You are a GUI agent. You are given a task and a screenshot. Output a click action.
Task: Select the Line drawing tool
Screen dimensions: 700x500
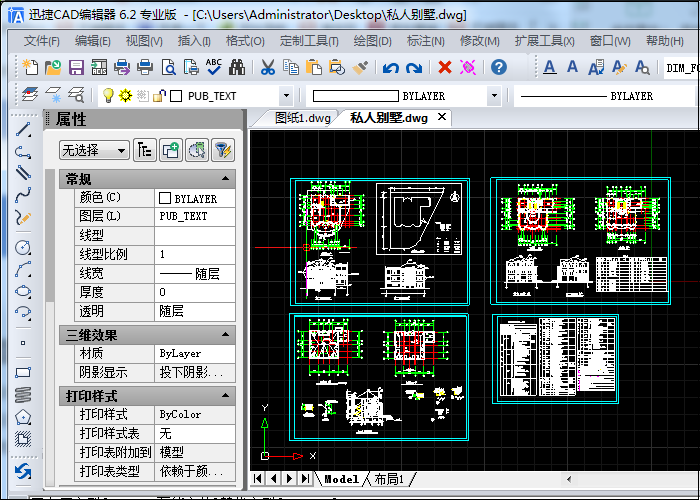[x=23, y=129]
